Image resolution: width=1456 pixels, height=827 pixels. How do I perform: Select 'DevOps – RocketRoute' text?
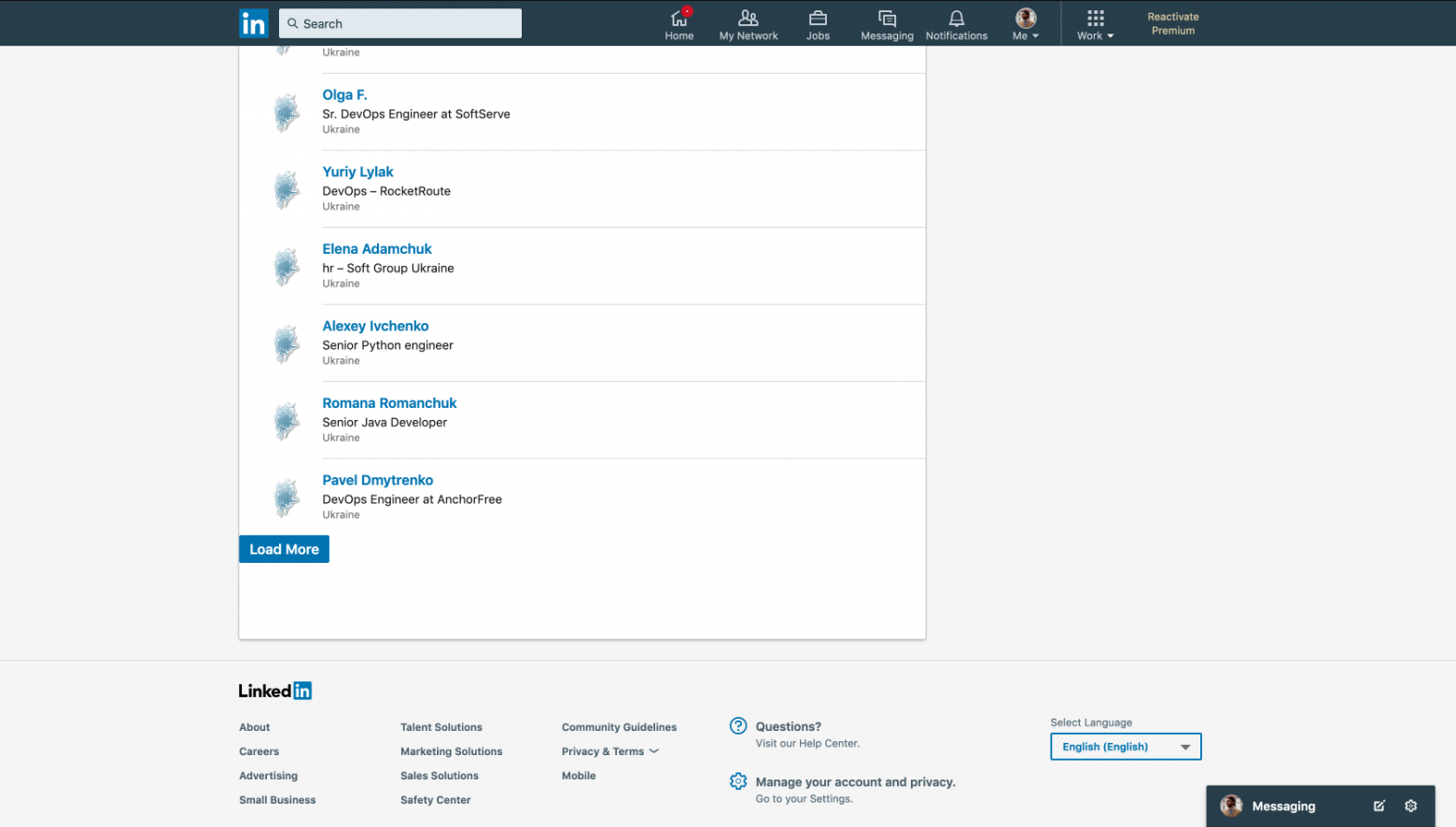(x=386, y=191)
